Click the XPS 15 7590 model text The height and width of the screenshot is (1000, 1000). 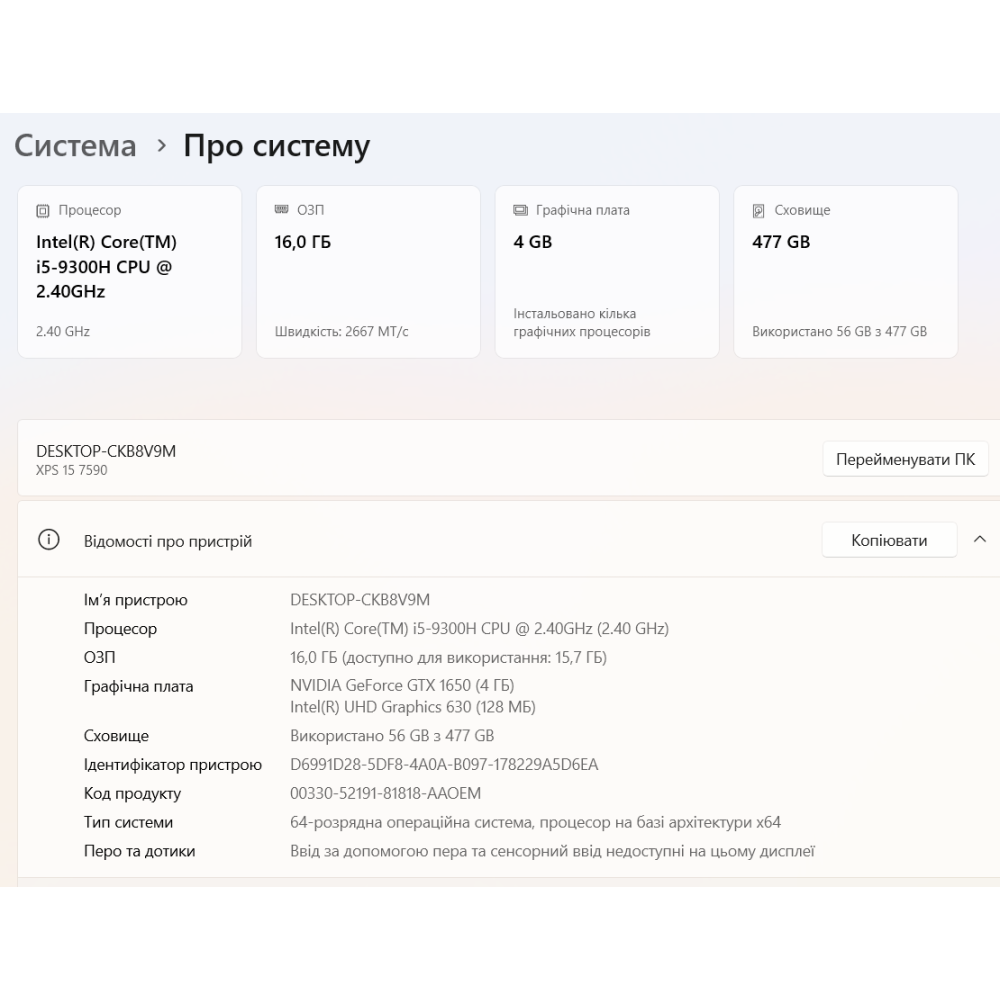[x=71, y=470]
